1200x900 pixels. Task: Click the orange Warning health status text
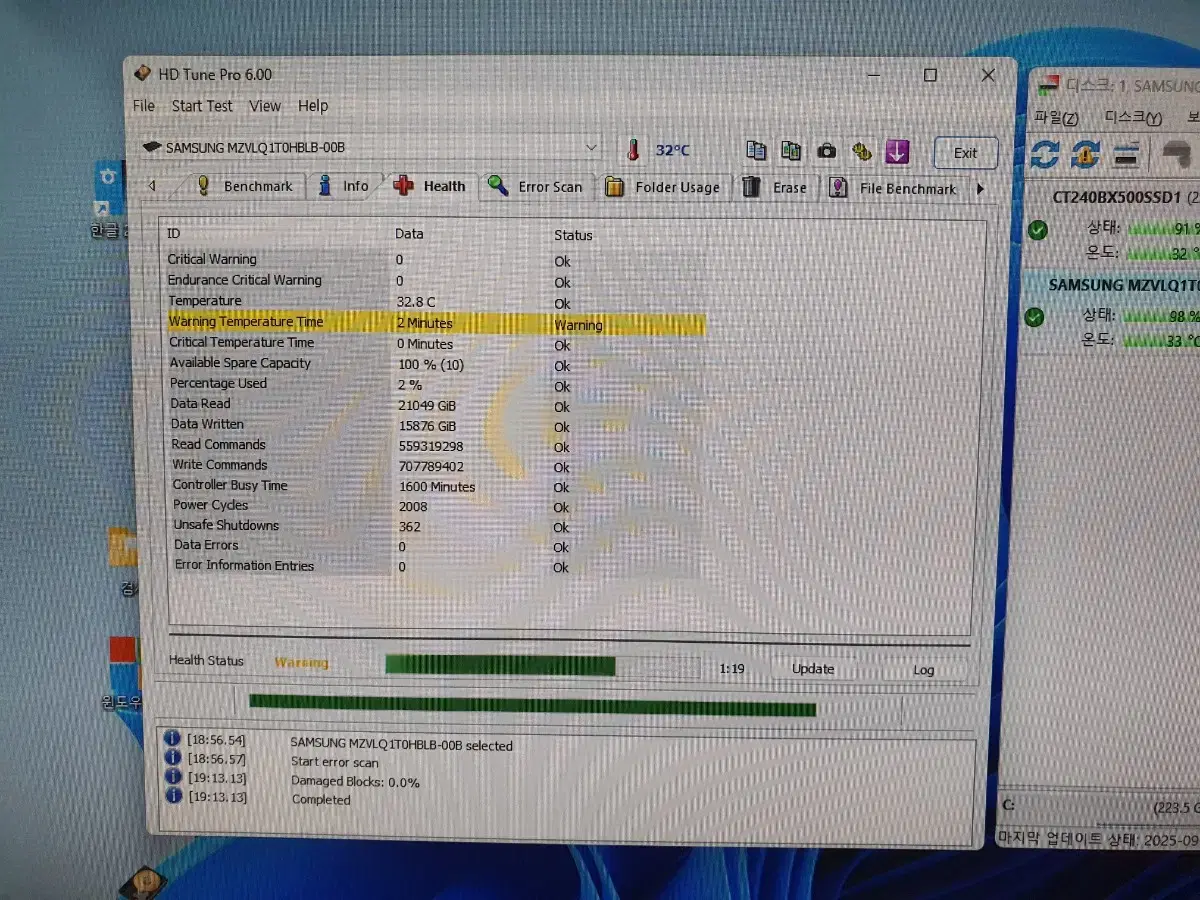coord(301,662)
